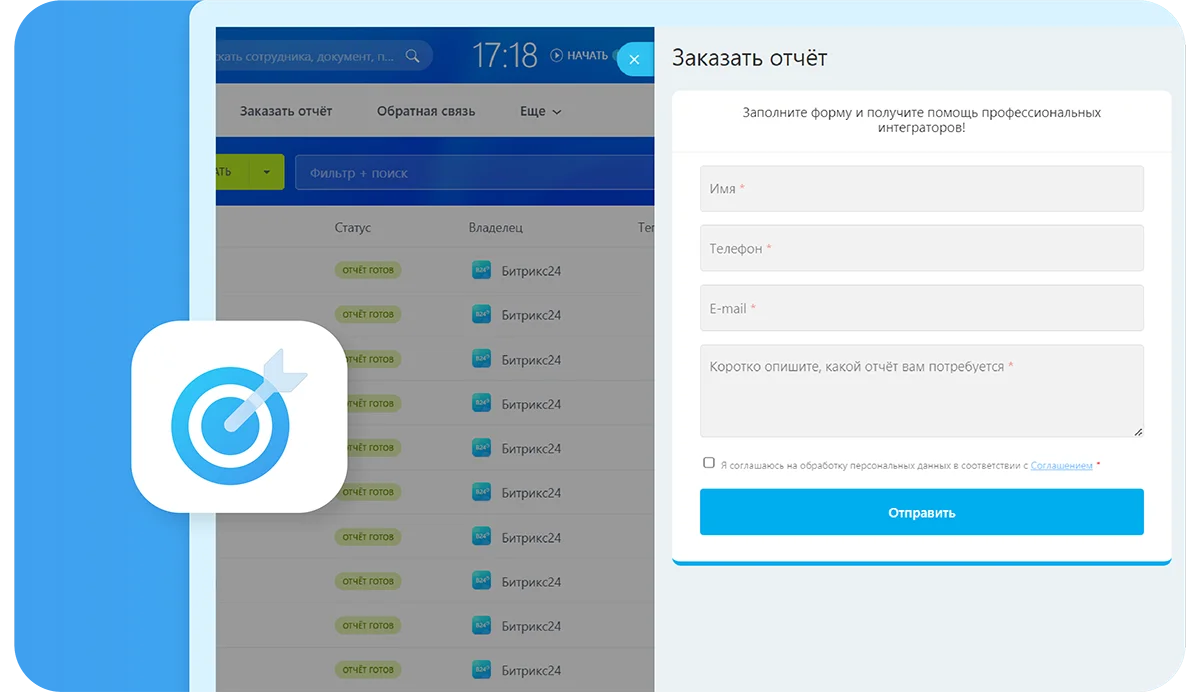Screen dimensions: 1200x692
Task: Click the Битрикс24 avatar icon in first row
Action: tap(481, 270)
